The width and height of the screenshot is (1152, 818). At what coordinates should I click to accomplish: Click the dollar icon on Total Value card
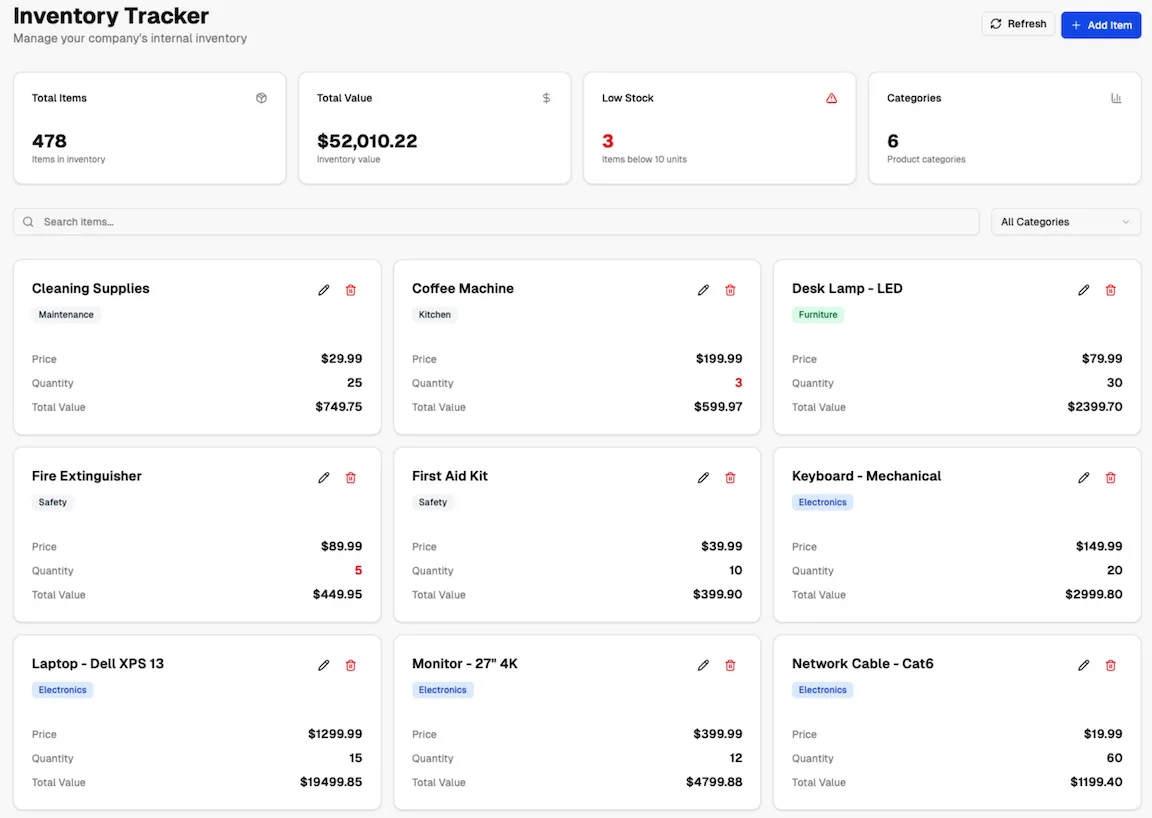tap(546, 98)
